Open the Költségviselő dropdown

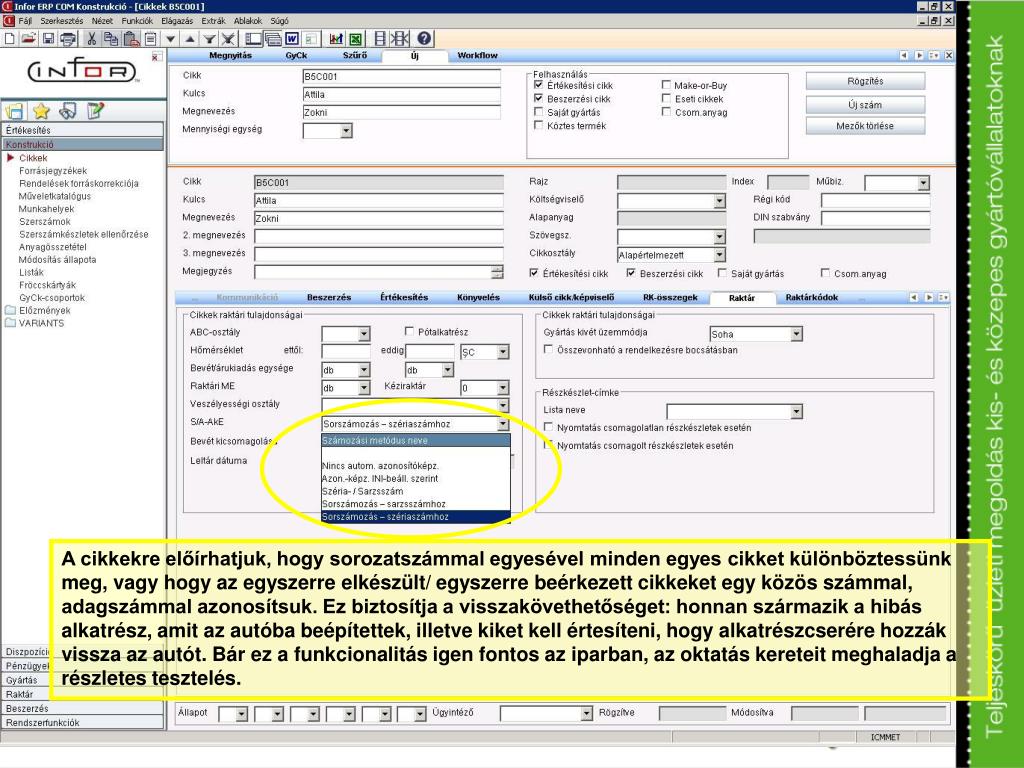(x=719, y=200)
